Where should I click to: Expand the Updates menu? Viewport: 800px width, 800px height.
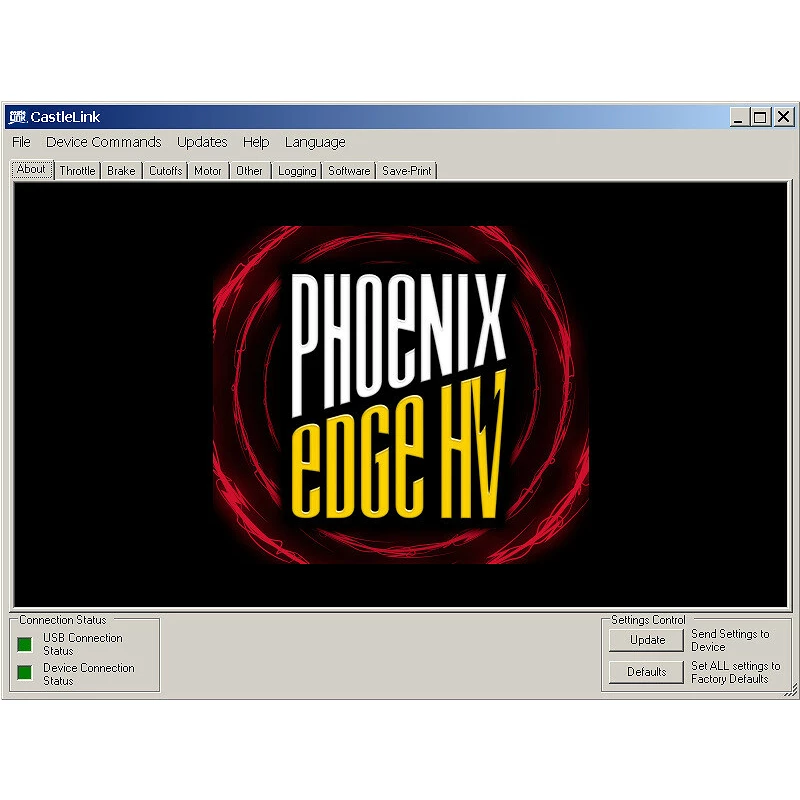(x=202, y=142)
